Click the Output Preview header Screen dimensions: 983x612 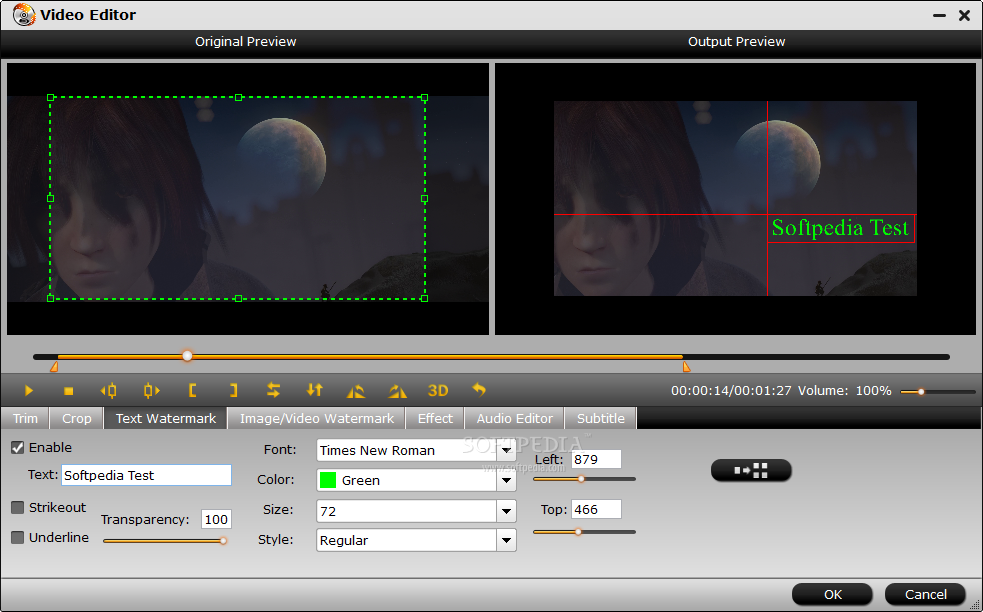pos(737,41)
